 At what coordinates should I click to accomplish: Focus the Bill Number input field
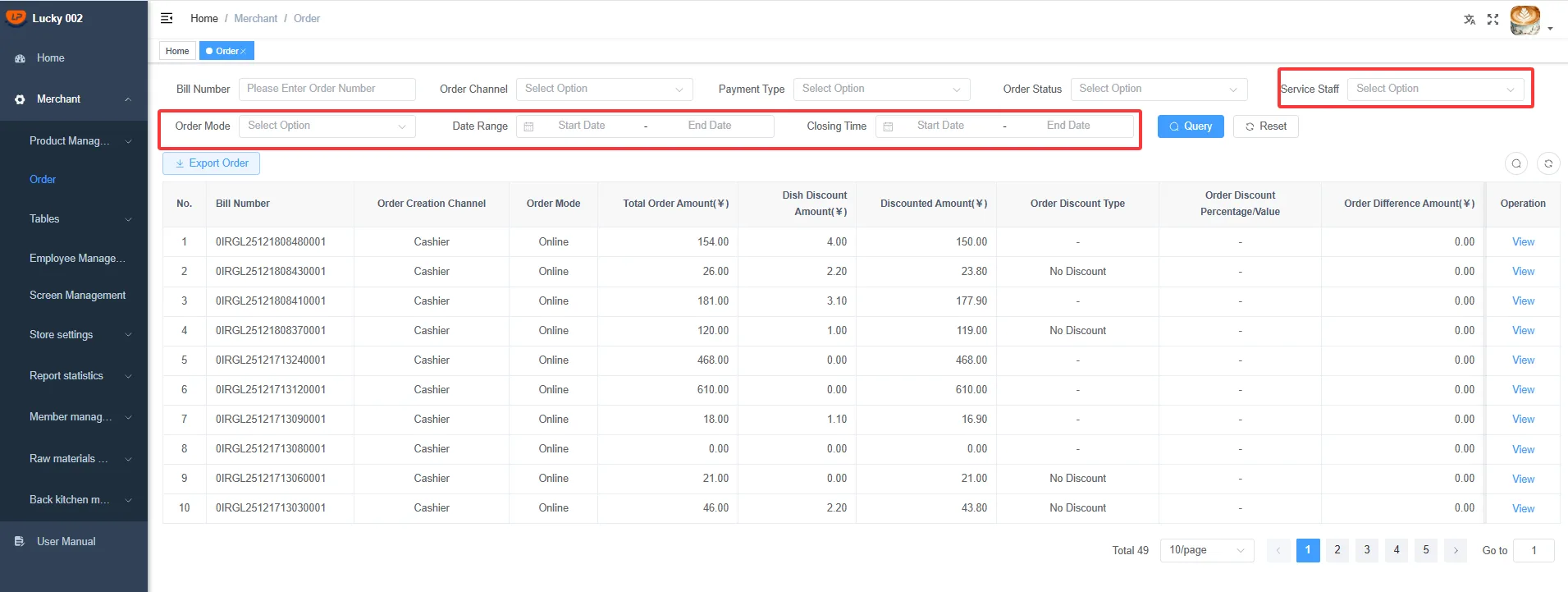327,89
